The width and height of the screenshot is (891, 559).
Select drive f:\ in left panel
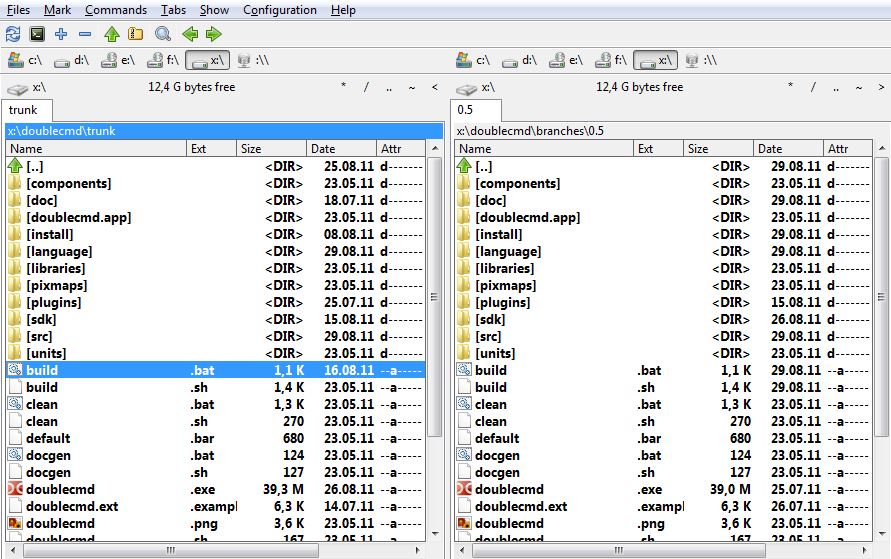[163, 60]
